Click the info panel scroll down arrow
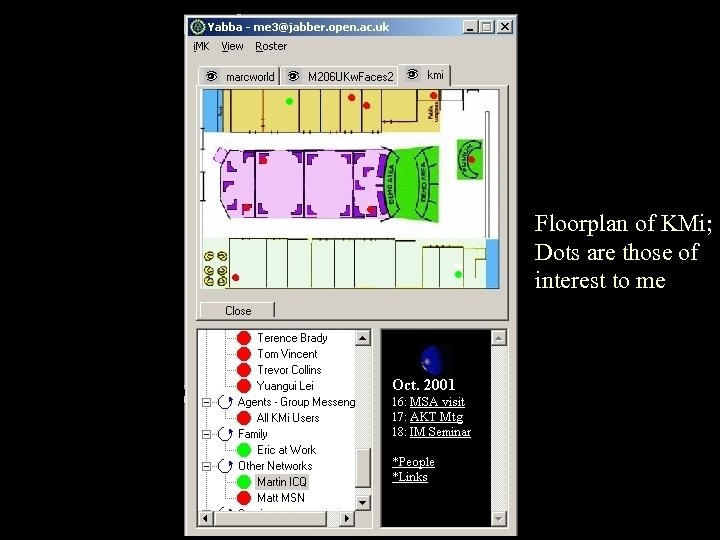Image resolution: width=720 pixels, height=540 pixels. pyautogui.click(x=498, y=519)
